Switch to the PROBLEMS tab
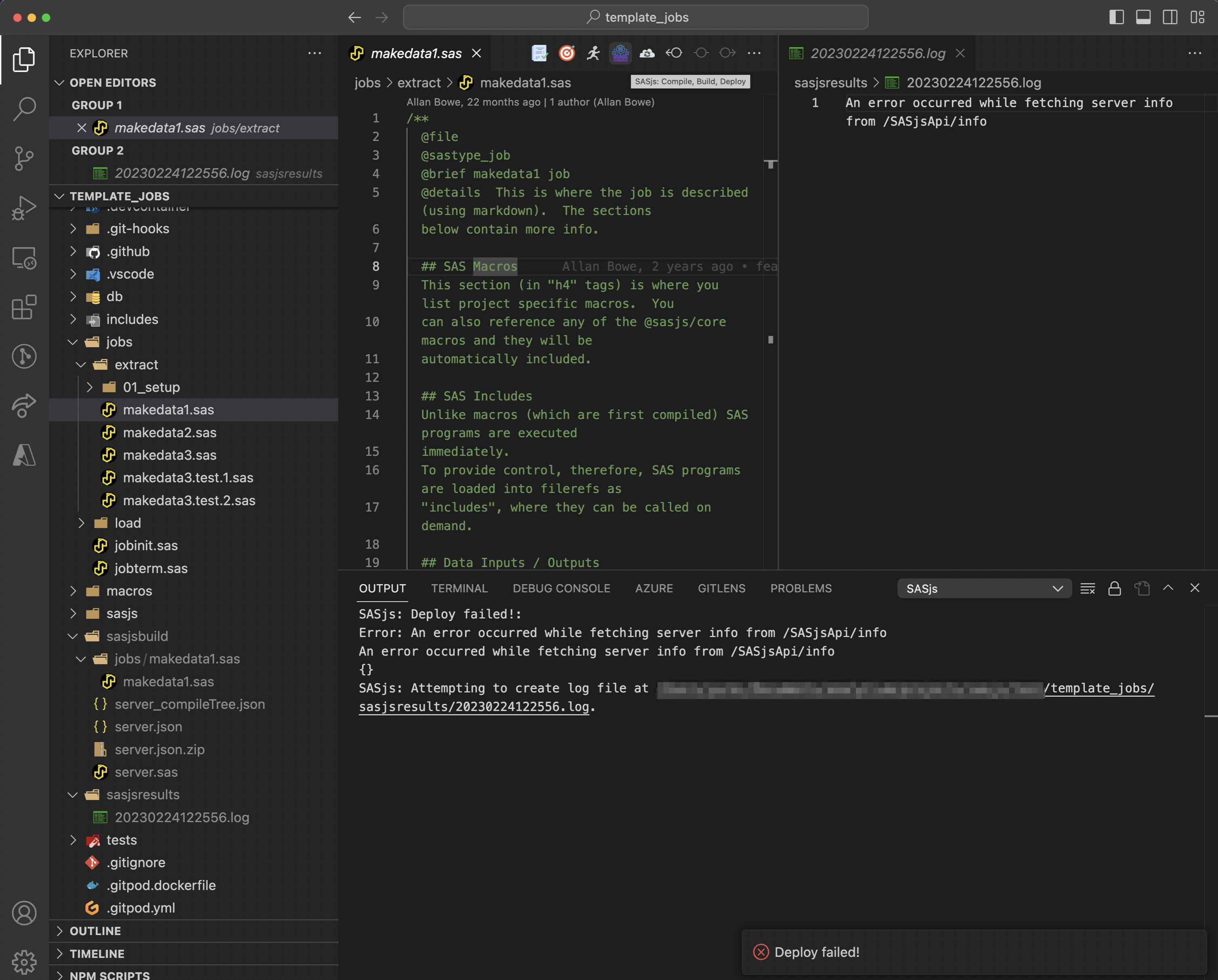This screenshot has height=980, width=1218. [x=801, y=589]
